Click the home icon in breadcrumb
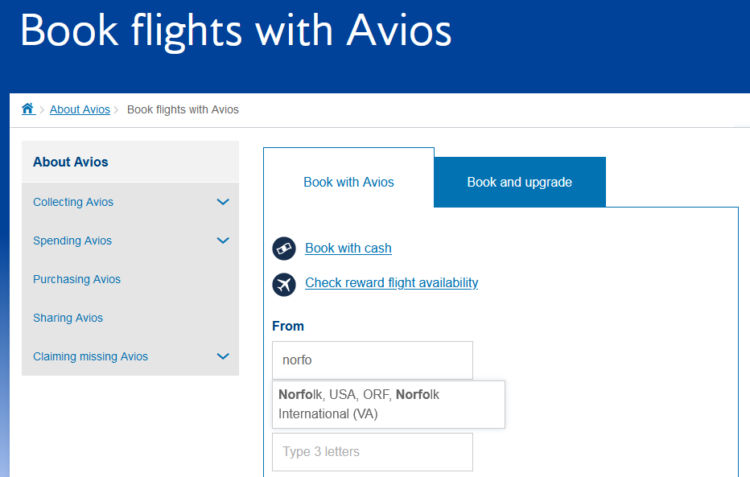750x477 pixels. point(28,109)
